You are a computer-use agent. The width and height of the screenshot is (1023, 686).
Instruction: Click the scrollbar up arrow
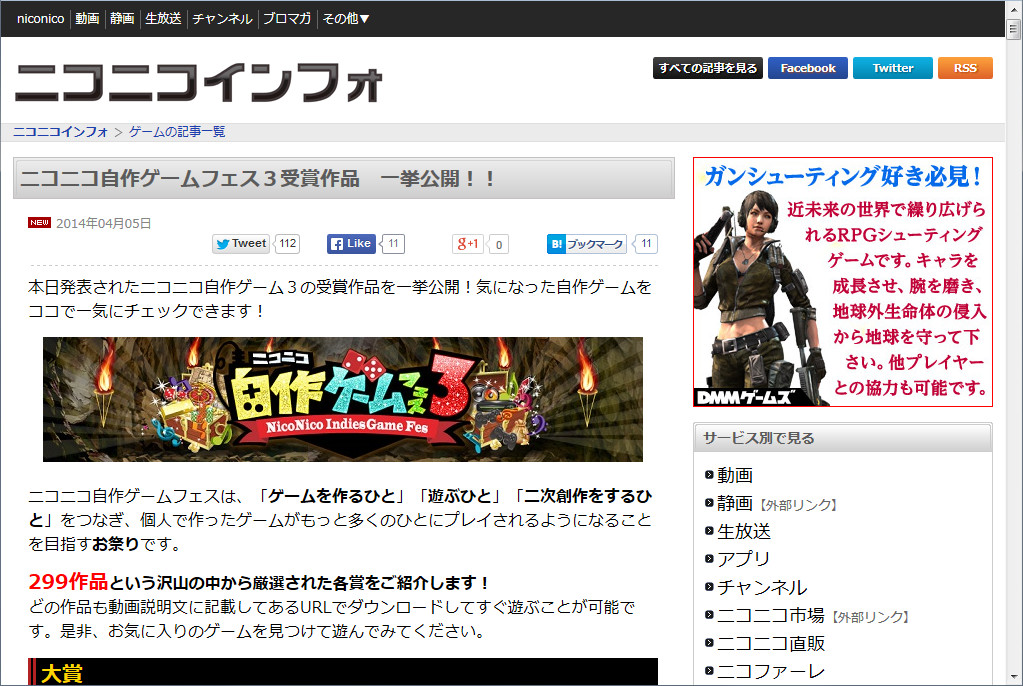tap(1013, 9)
